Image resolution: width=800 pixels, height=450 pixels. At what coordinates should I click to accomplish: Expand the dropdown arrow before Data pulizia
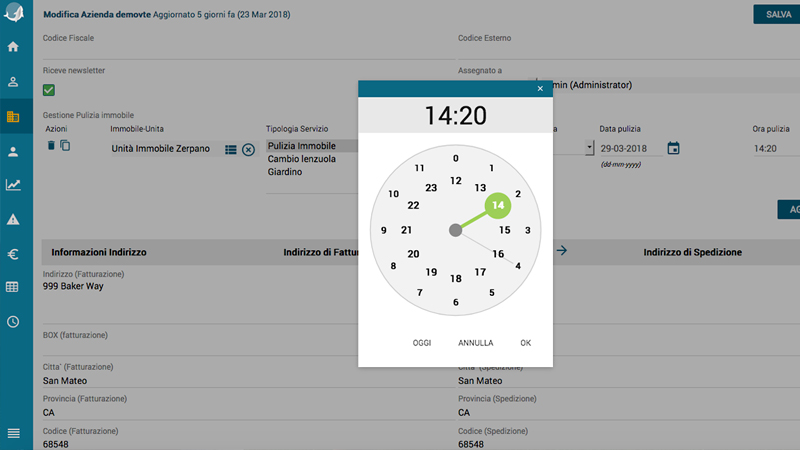pos(588,148)
